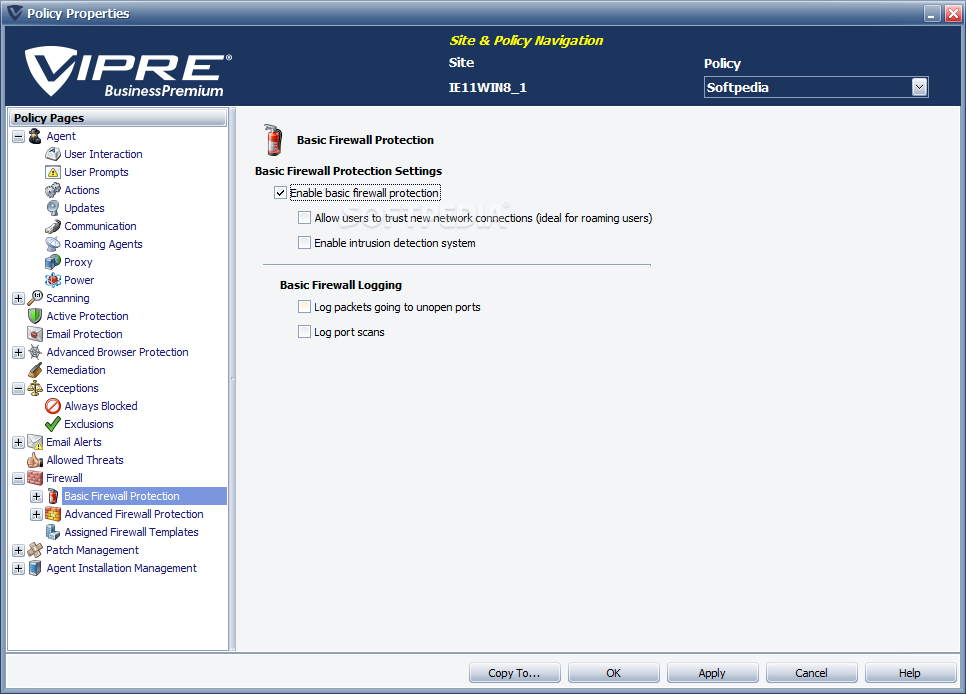Check Allow users to trust new network connections
The width and height of the screenshot is (966, 694).
click(304, 218)
